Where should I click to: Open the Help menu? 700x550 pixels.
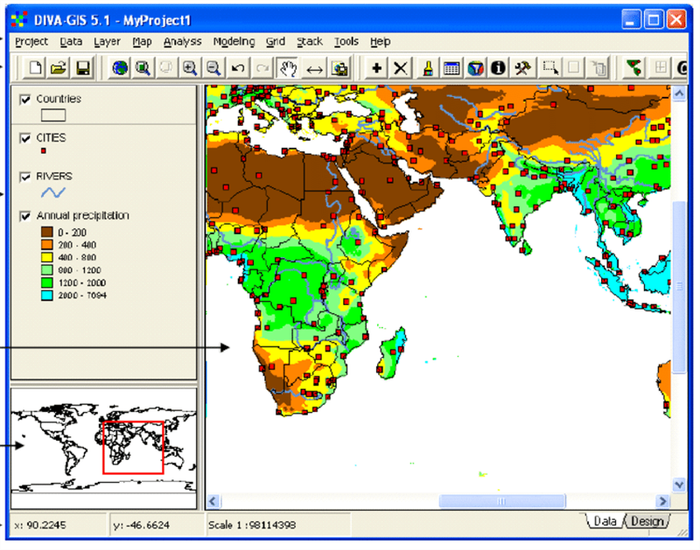(380, 42)
